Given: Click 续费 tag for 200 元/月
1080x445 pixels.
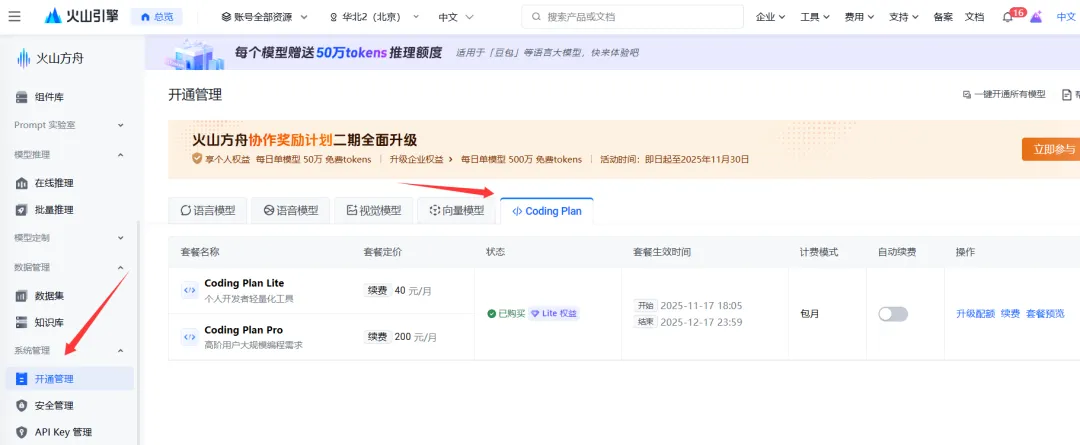Looking at the screenshot, I should point(377,337).
